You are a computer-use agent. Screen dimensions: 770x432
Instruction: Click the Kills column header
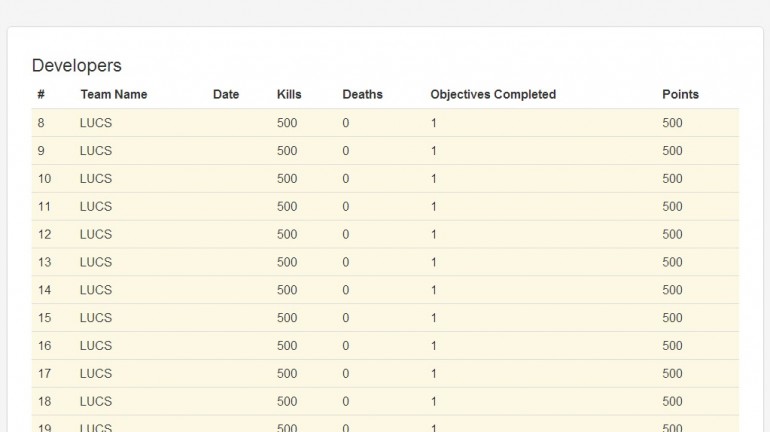click(289, 95)
